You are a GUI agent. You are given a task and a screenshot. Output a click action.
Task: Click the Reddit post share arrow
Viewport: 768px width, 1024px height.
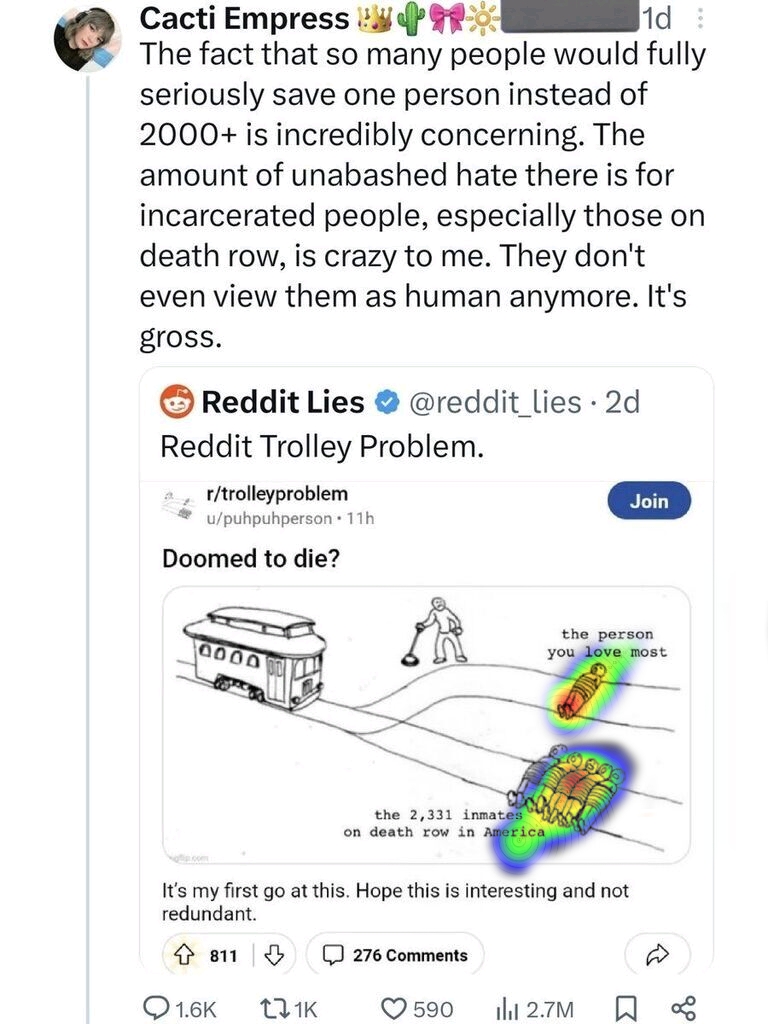pos(656,955)
